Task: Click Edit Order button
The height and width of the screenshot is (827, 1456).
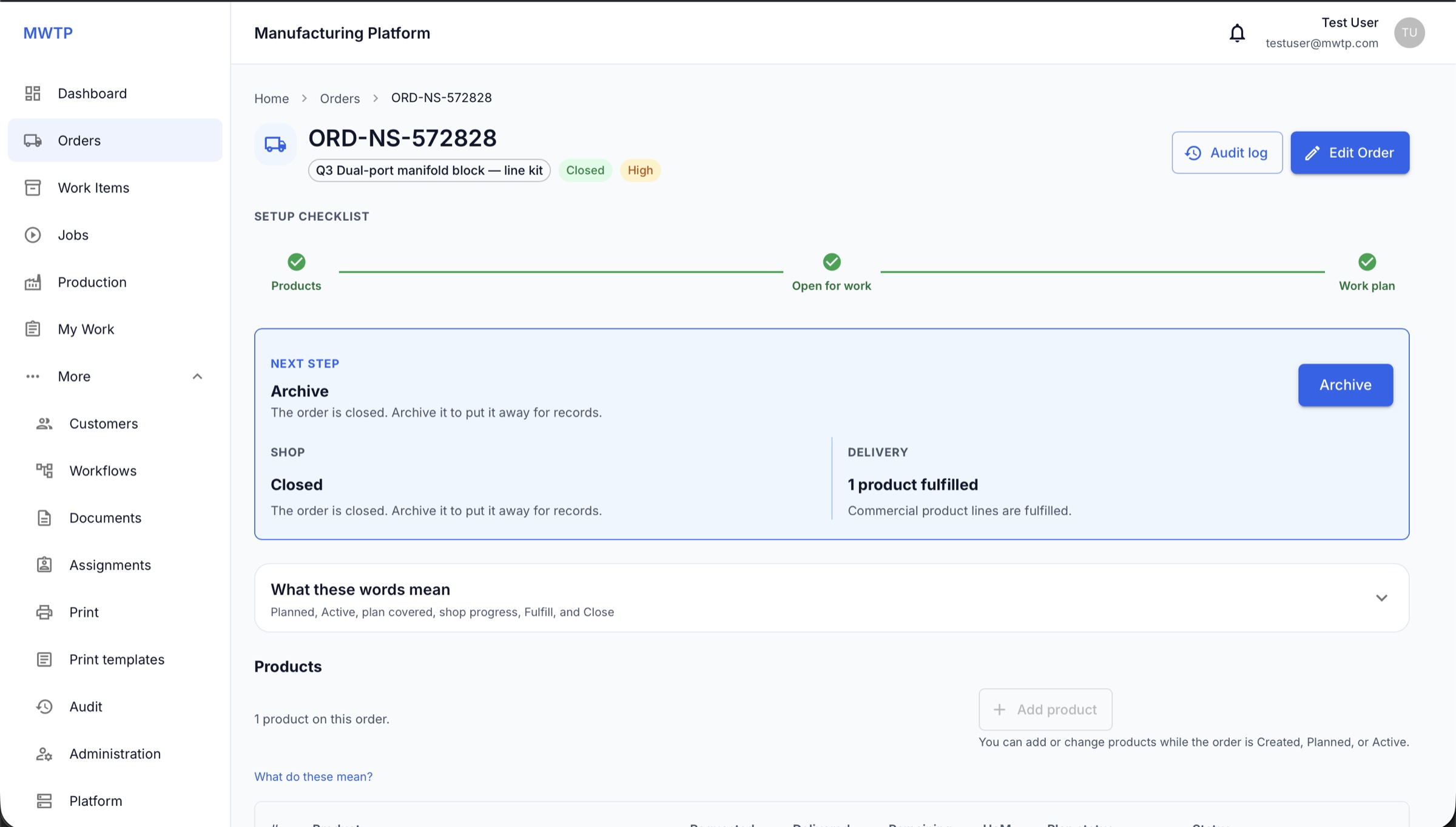Action: click(x=1349, y=153)
